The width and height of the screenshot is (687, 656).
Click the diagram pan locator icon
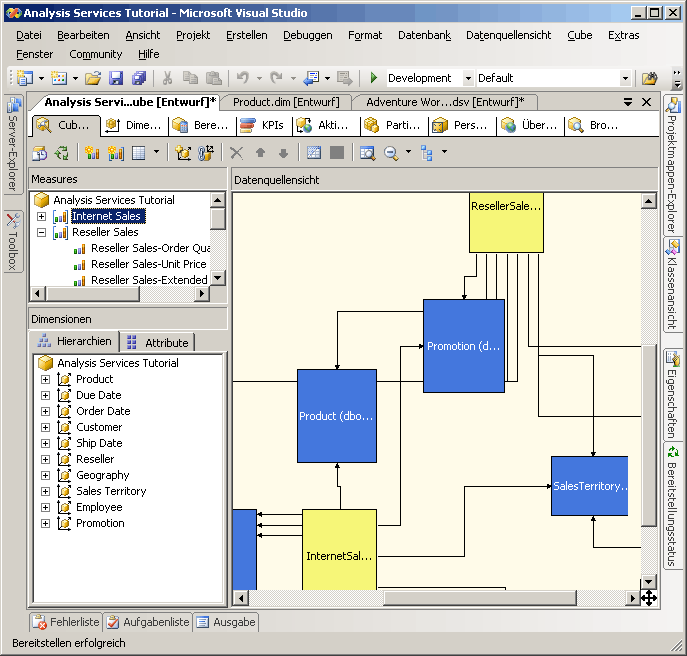[649, 598]
